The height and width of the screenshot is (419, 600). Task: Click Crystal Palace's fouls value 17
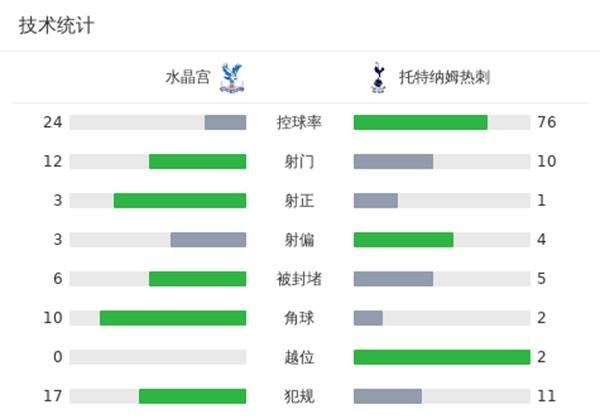pos(53,396)
